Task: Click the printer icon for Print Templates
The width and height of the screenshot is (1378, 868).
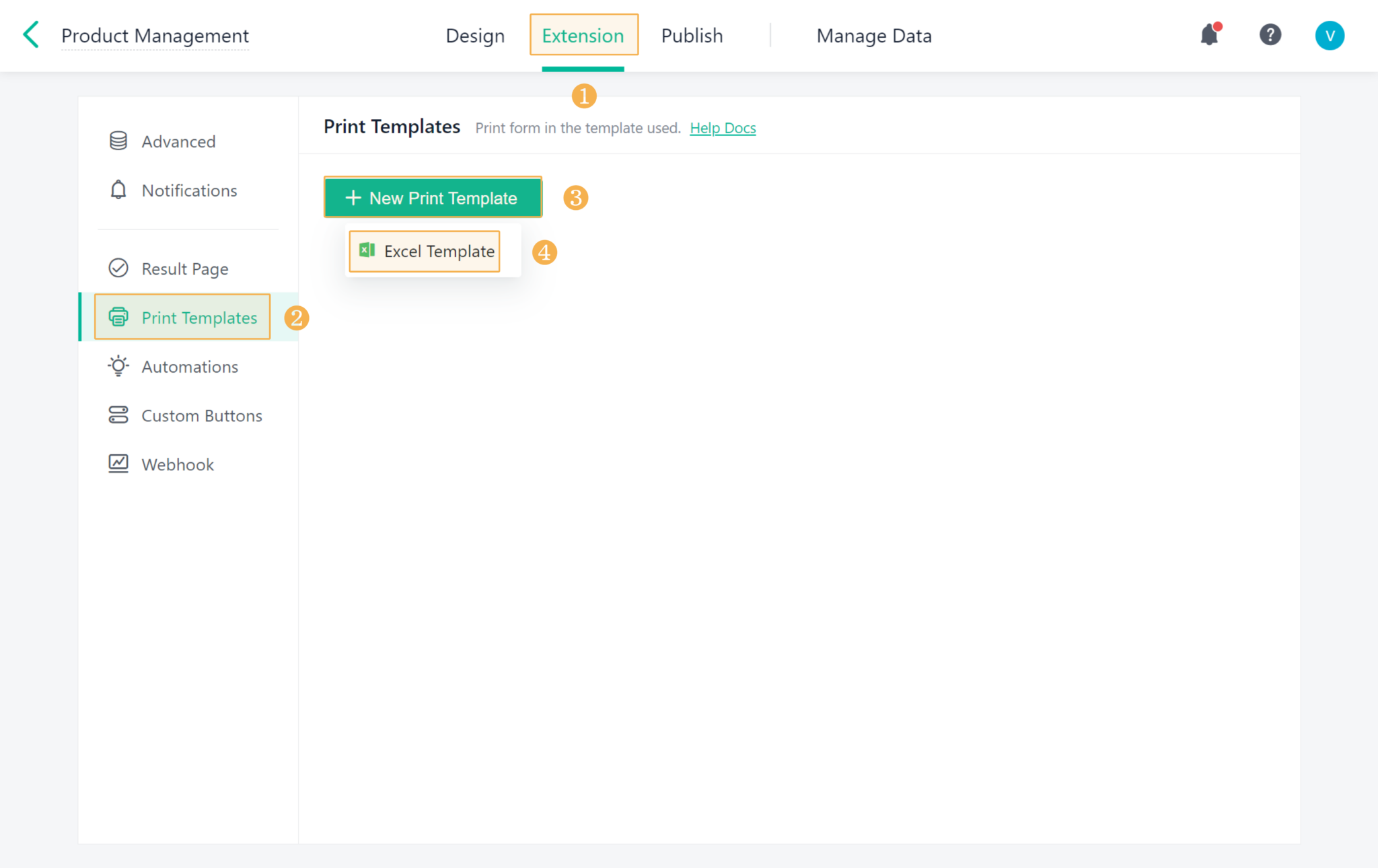Action: tap(118, 317)
